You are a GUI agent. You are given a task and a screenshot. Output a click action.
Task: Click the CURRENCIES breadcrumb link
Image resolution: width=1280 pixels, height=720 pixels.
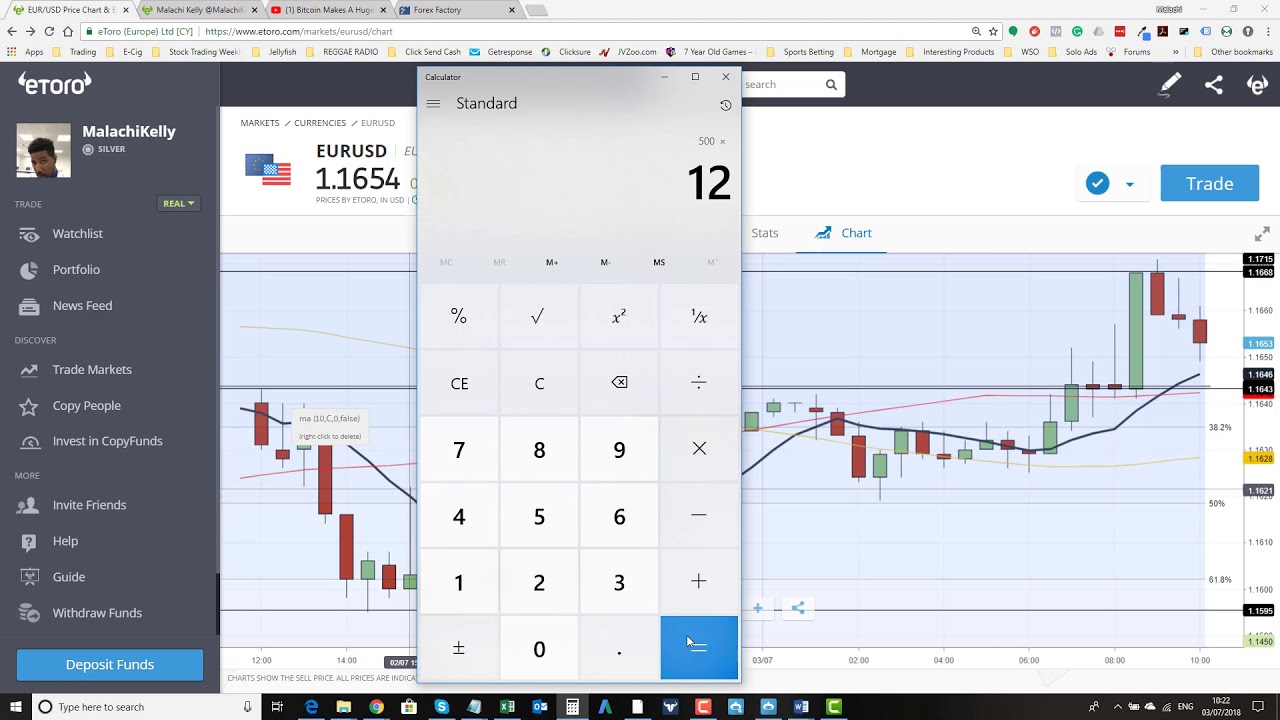[320, 123]
